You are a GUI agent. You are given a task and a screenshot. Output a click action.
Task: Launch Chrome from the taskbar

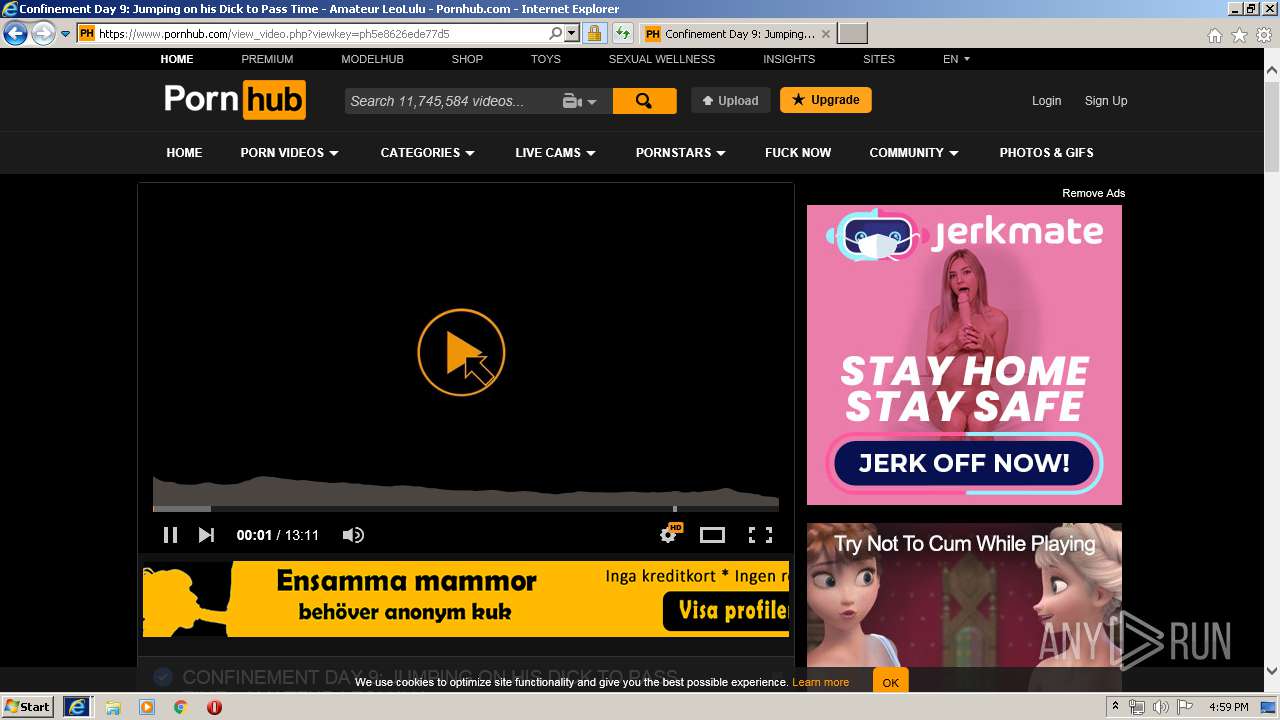[x=180, y=707]
